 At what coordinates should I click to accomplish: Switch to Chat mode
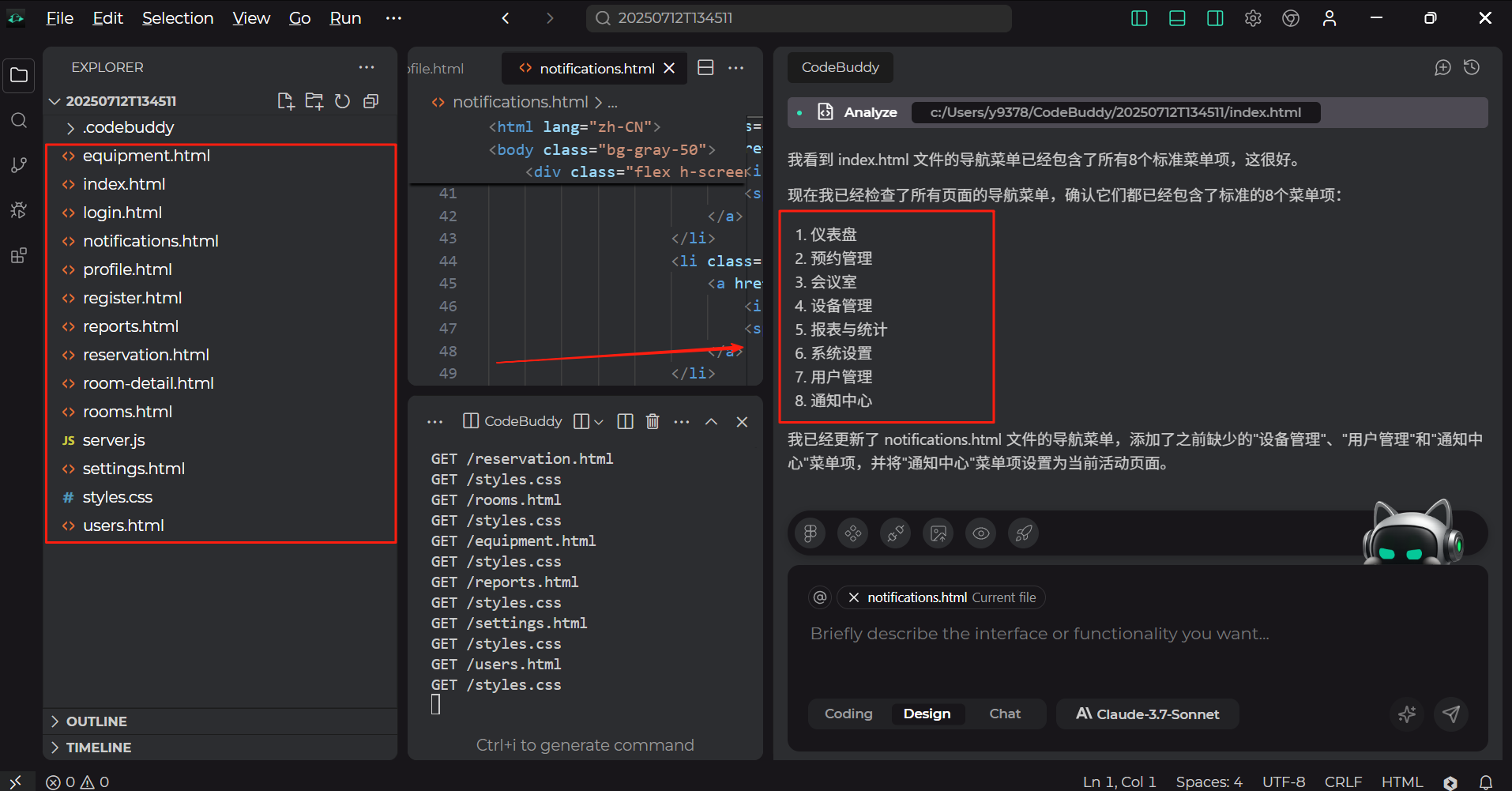[1005, 714]
